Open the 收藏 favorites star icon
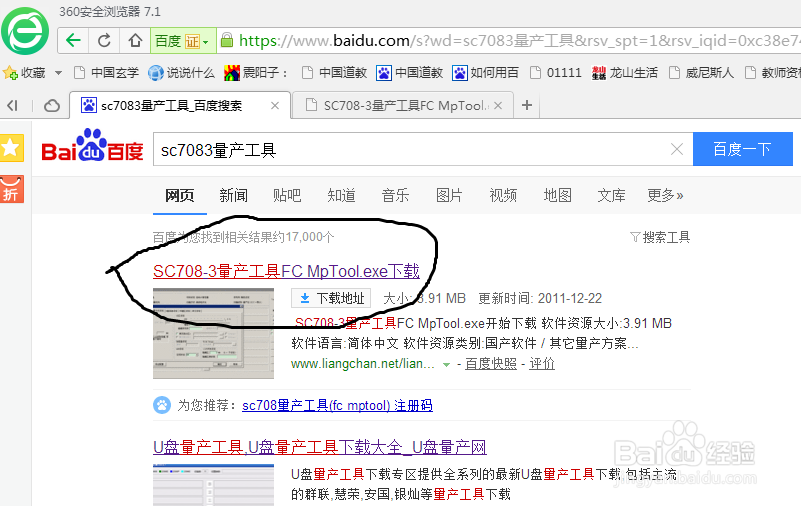The width and height of the screenshot is (801, 506). coord(10,73)
